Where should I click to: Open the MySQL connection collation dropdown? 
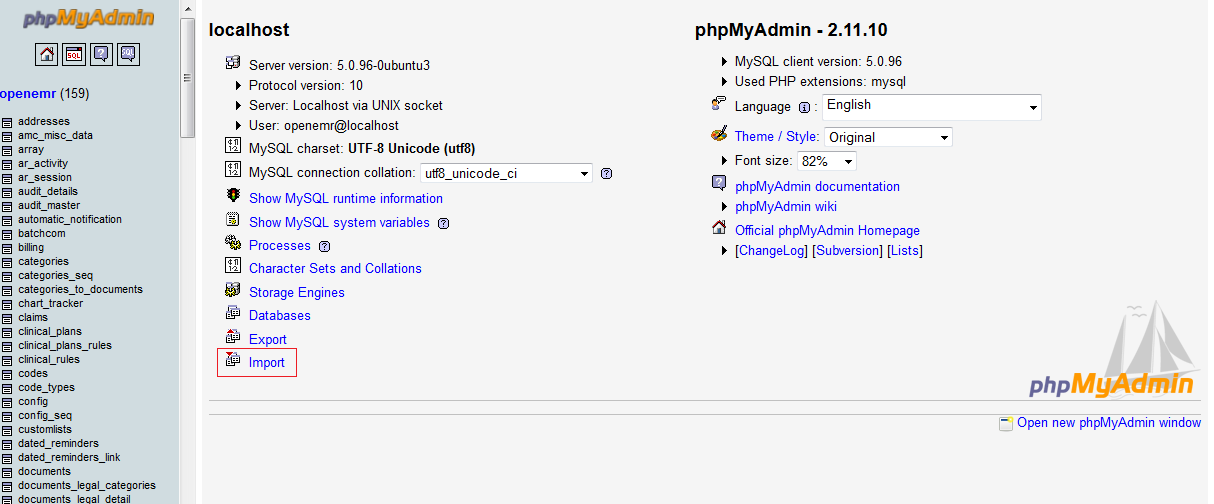pos(506,173)
